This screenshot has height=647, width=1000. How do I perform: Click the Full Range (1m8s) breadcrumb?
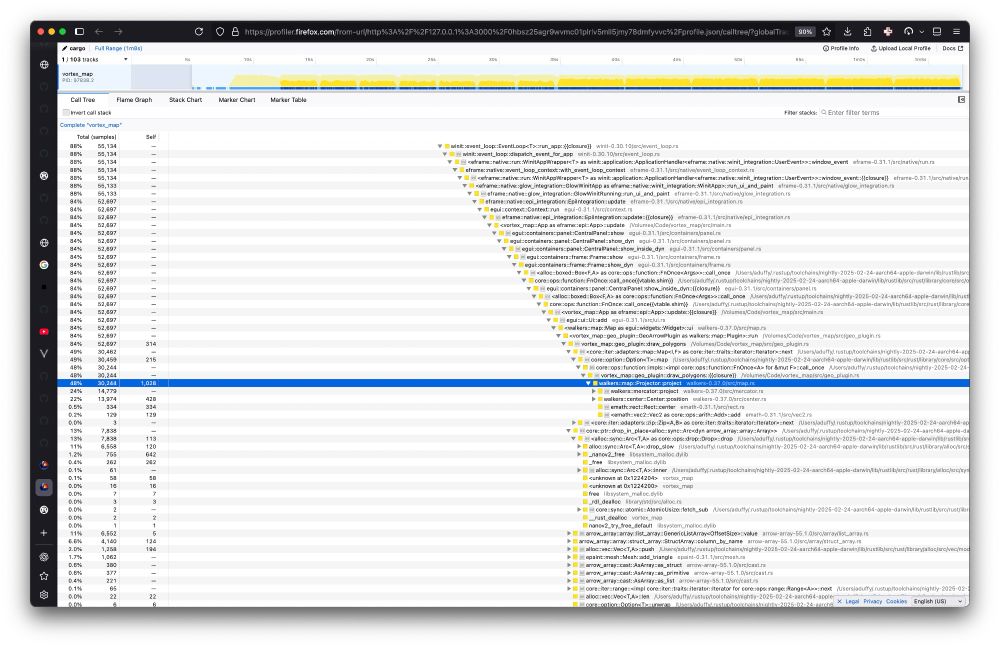coord(119,48)
